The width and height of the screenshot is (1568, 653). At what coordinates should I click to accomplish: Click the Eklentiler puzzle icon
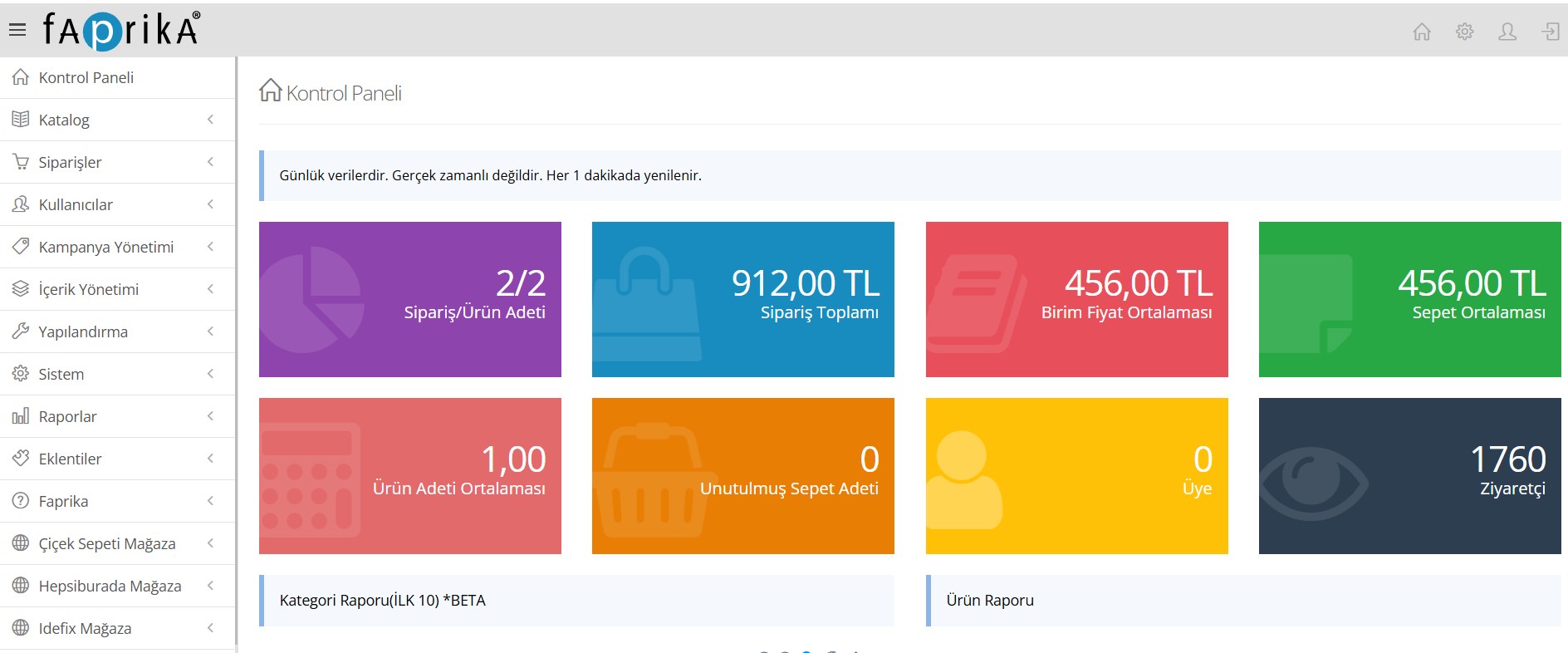(21, 459)
